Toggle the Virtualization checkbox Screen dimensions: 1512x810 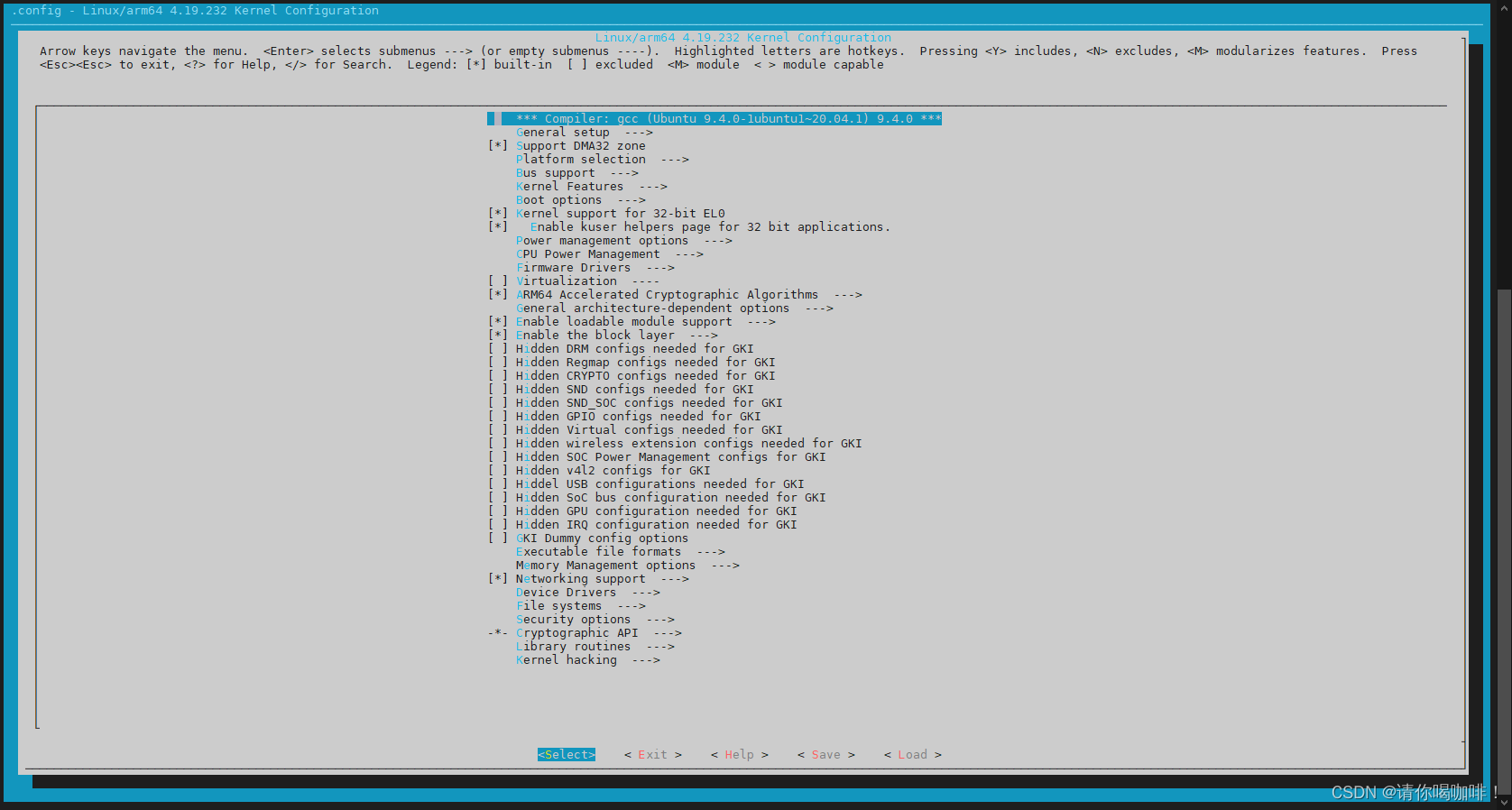(498, 281)
